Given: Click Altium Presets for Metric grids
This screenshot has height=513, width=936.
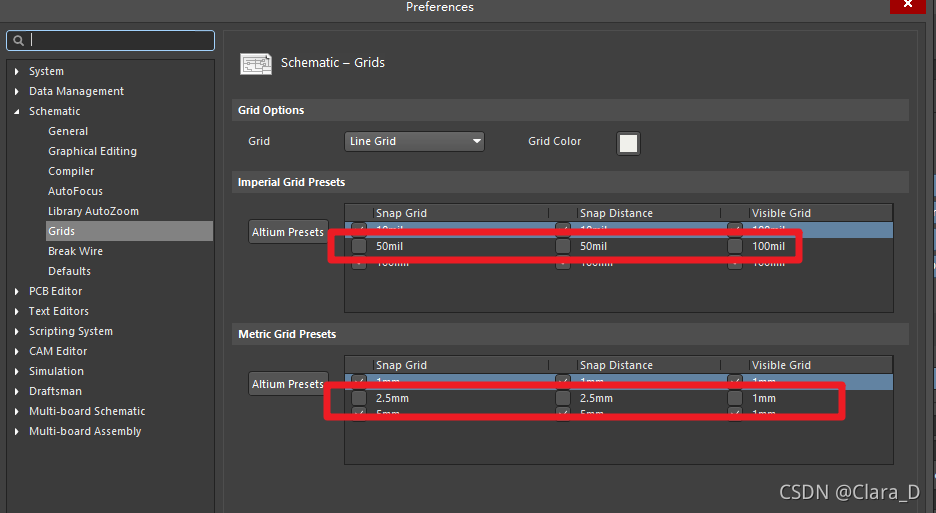Looking at the screenshot, I should click(288, 384).
